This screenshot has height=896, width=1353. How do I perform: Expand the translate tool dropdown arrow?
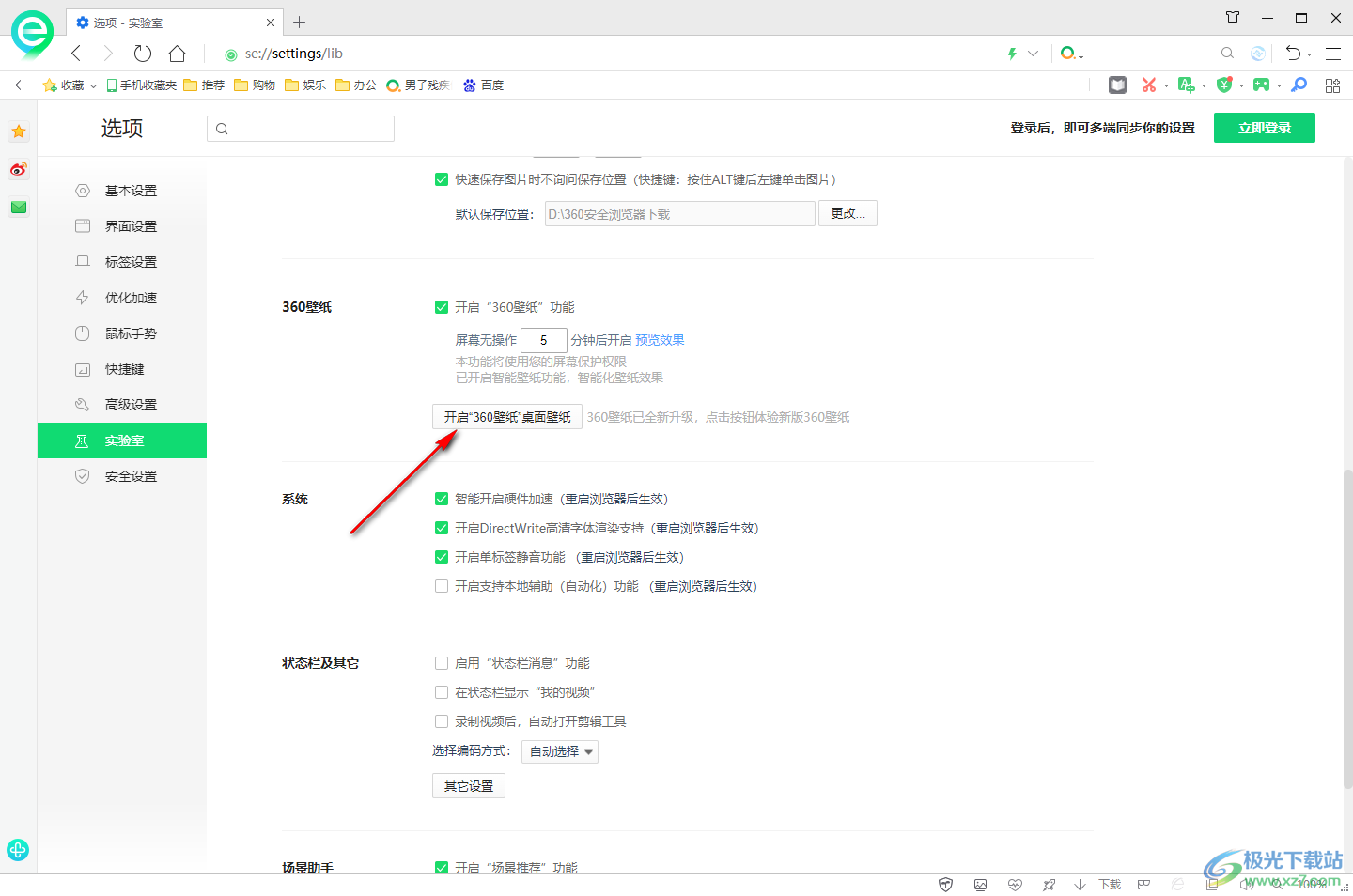[1204, 85]
